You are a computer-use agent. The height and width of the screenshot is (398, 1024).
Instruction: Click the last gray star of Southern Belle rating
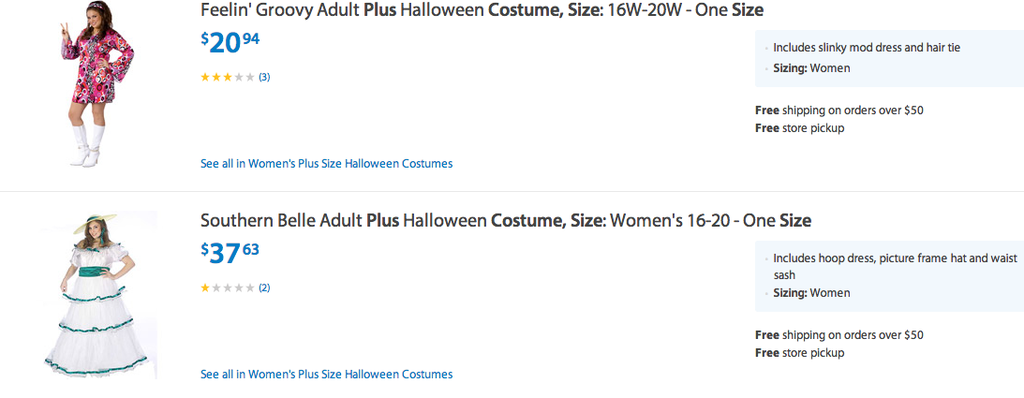(x=249, y=288)
